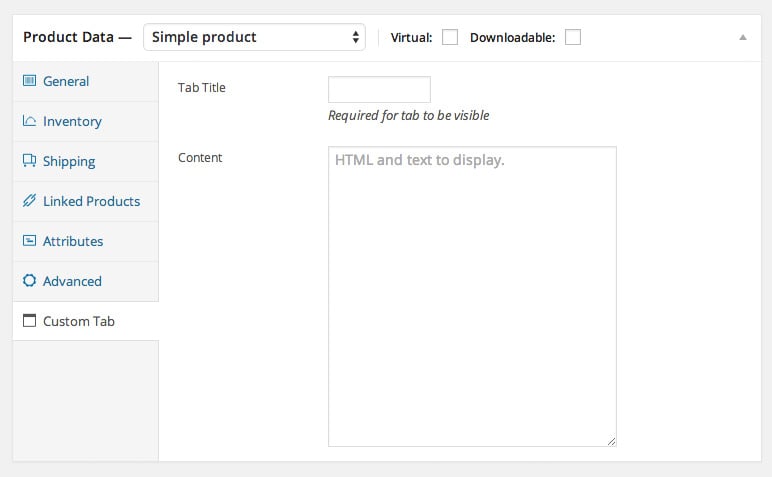The image size is (772, 477).
Task: Click the Inventory chart icon
Action: coord(30,121)
